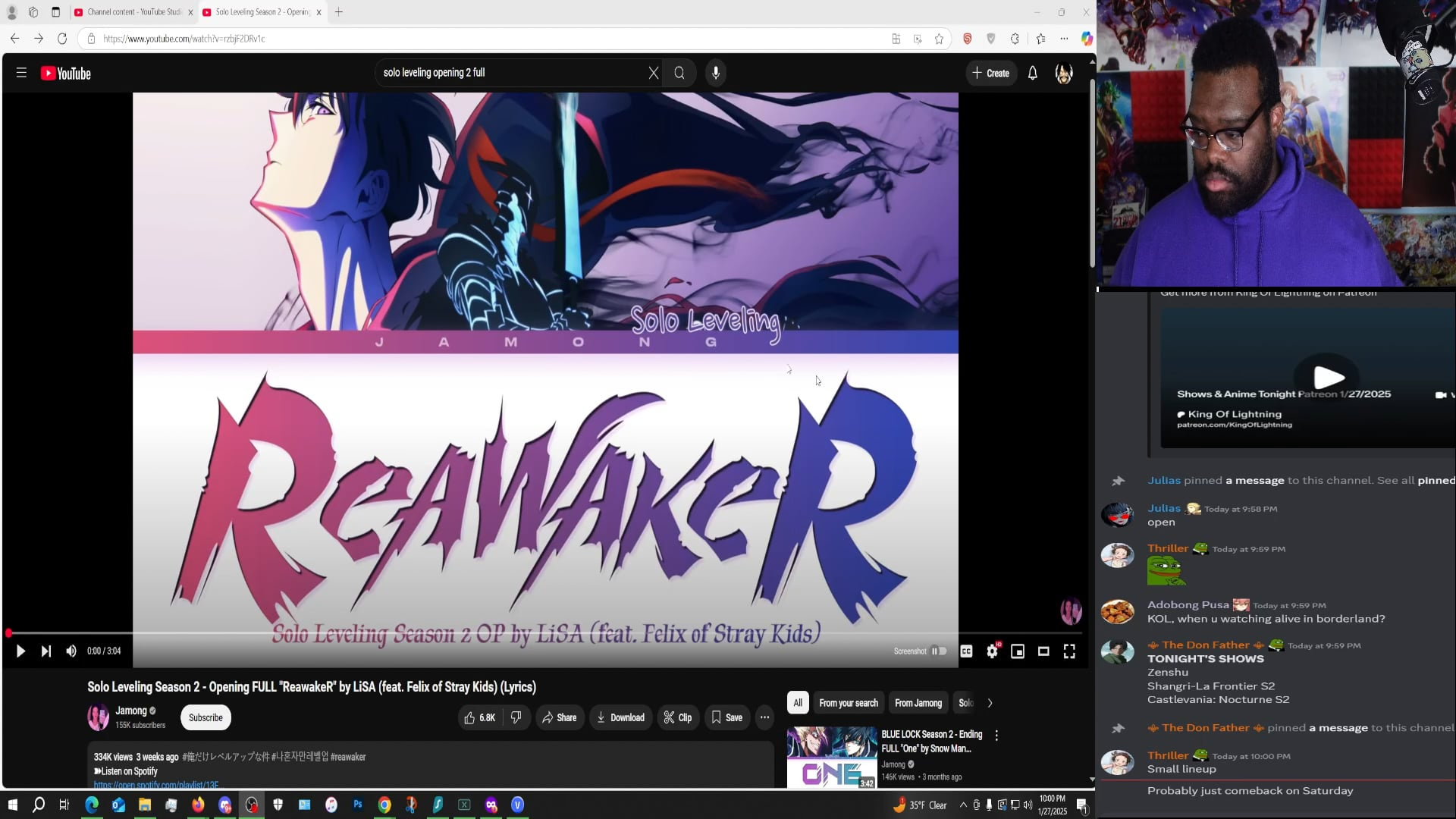Show more filter chips with the arrow
This screenshot has width=1456, height=819.
(990, 703)
